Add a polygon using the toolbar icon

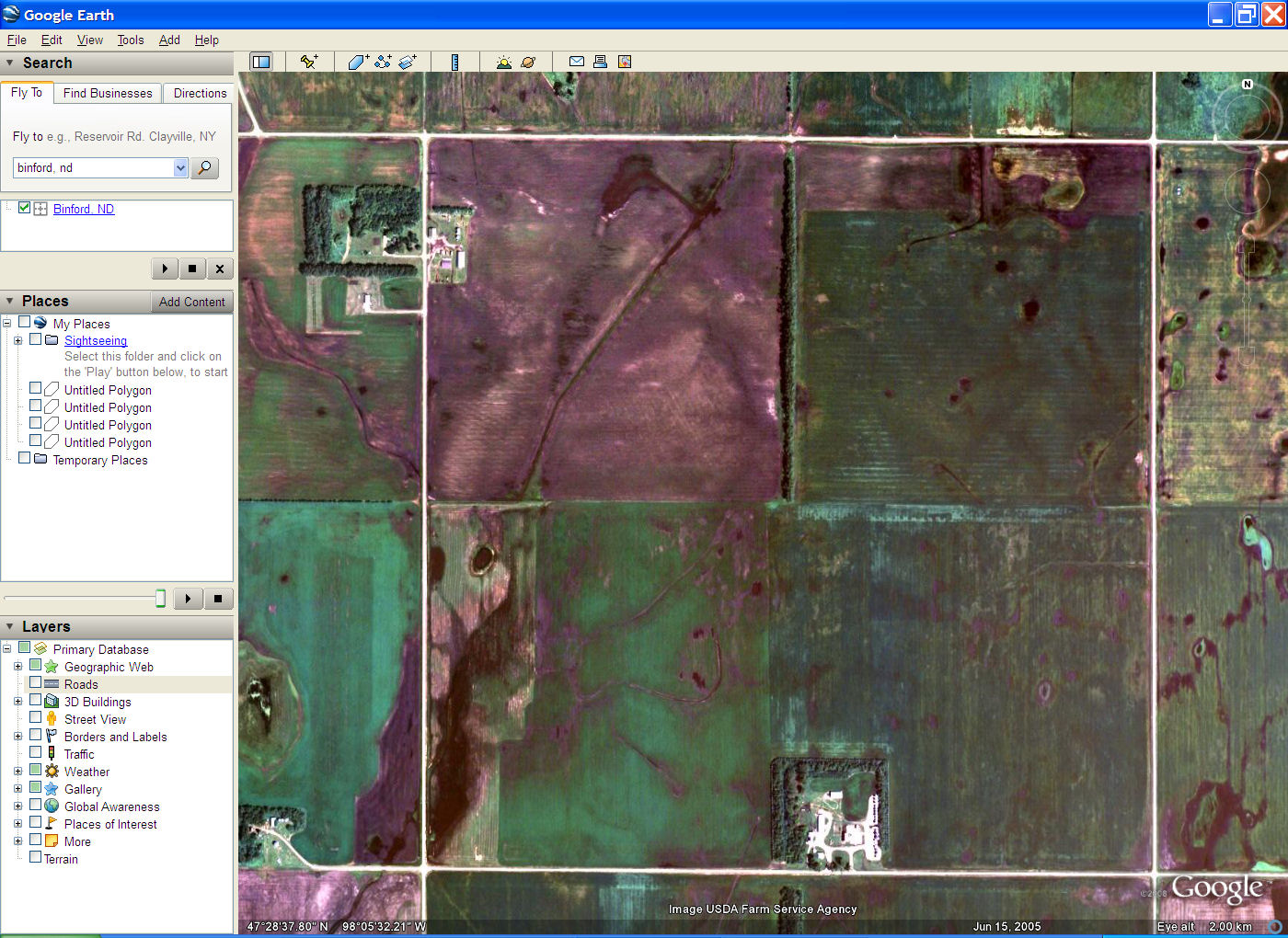(358, 62)
